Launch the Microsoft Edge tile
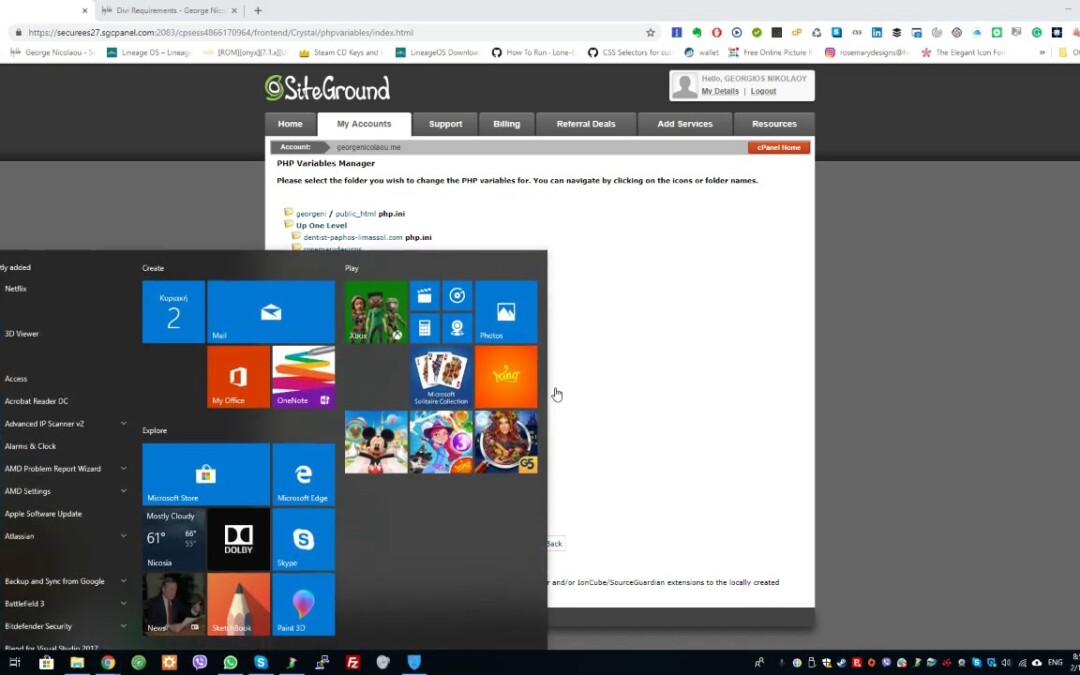The height and width of the screenshot is (675, 1080). coord(303,475)
